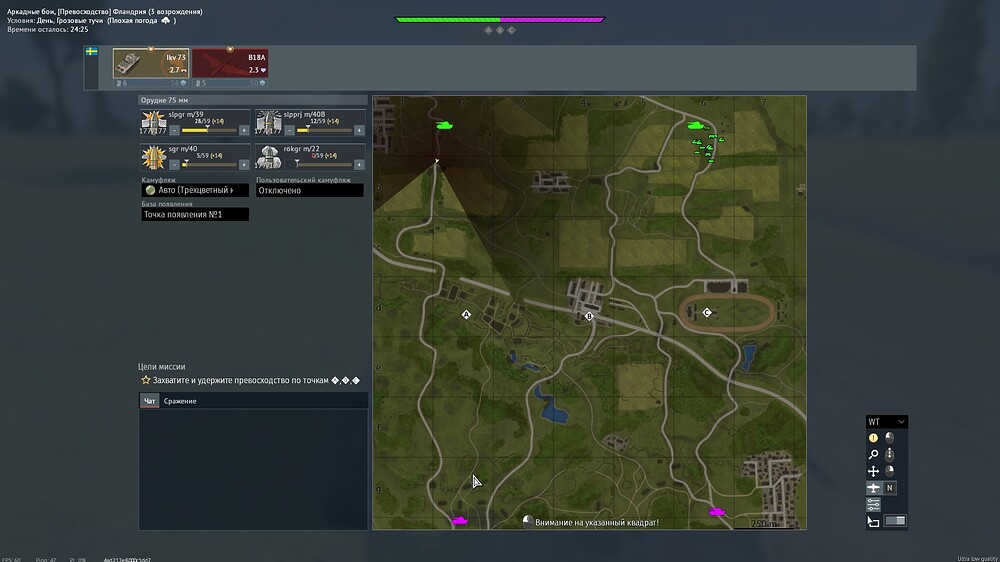Adjust the slpgr m/39 ammo slider
Viewport: 1000px width, 562px height.
tap(209, 130)
